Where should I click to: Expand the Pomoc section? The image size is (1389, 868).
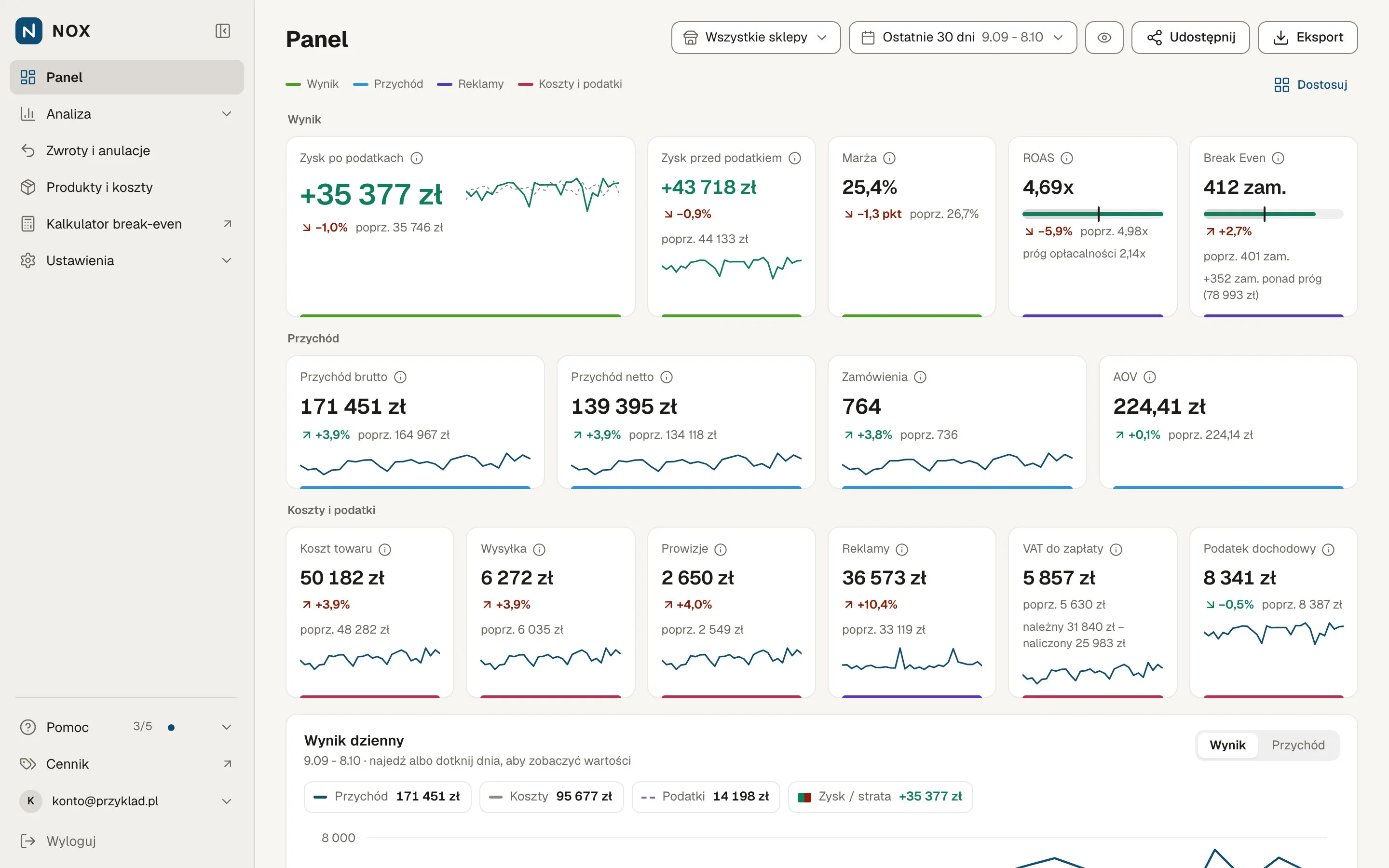point(127,727)
